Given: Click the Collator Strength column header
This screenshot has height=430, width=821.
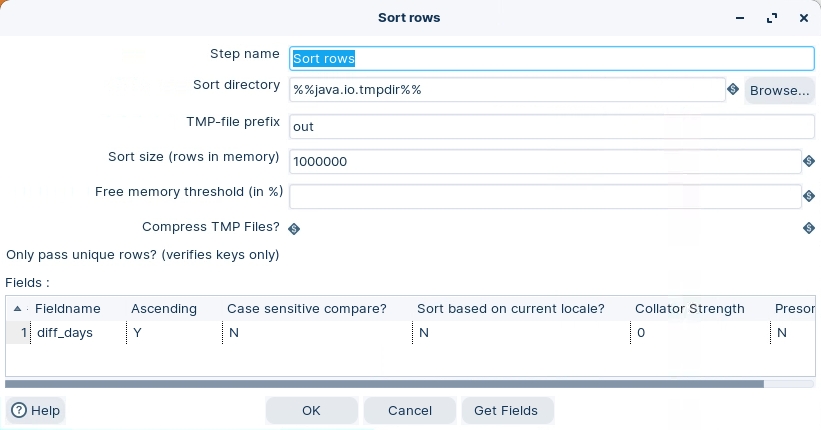Looking at the screenshot, I should point(689,308).
